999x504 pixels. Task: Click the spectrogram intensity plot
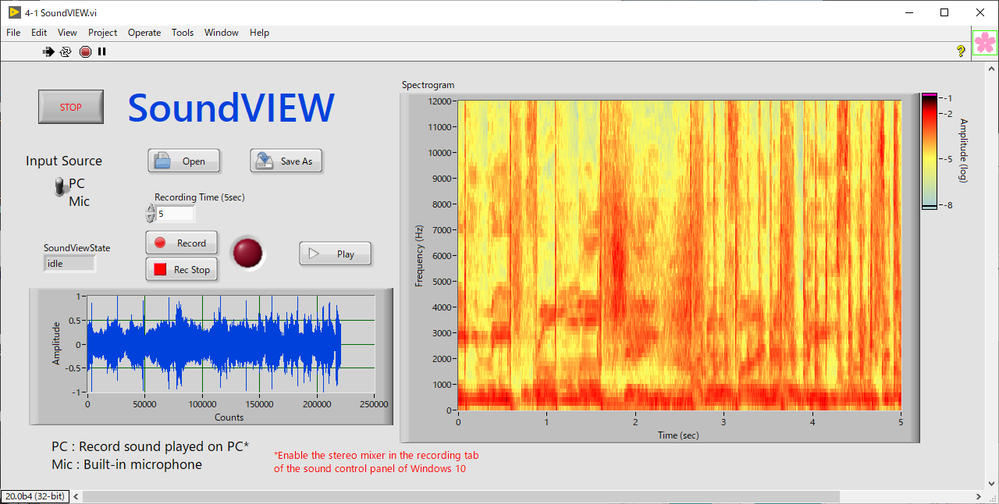[x=679, y=255]
